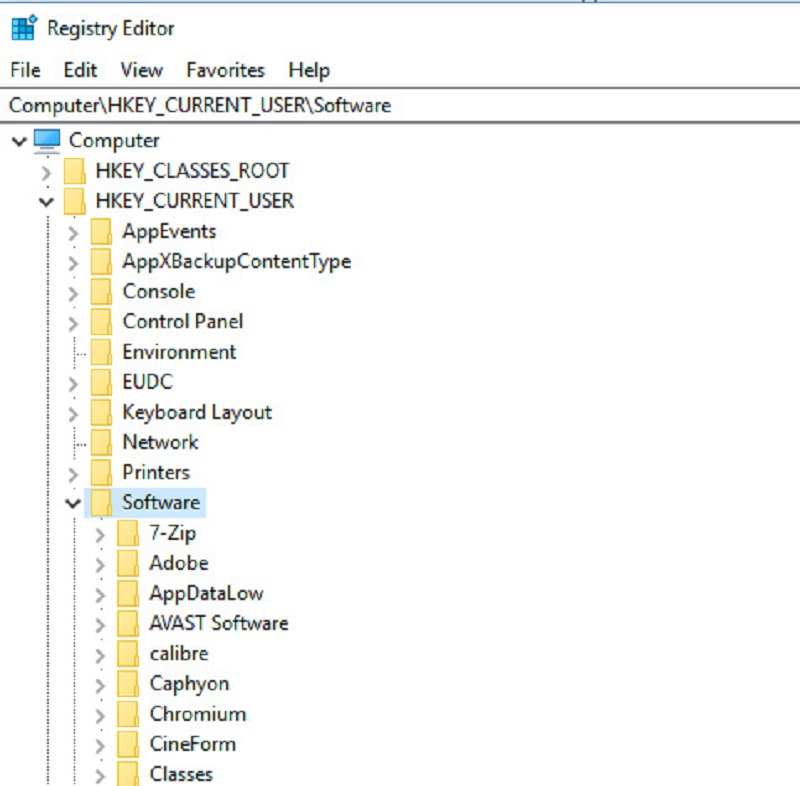The width and height of the screenshot is (800, 786).
Task: Expand the calibre key
Action: pyautogui.click(x=100, y=655)
